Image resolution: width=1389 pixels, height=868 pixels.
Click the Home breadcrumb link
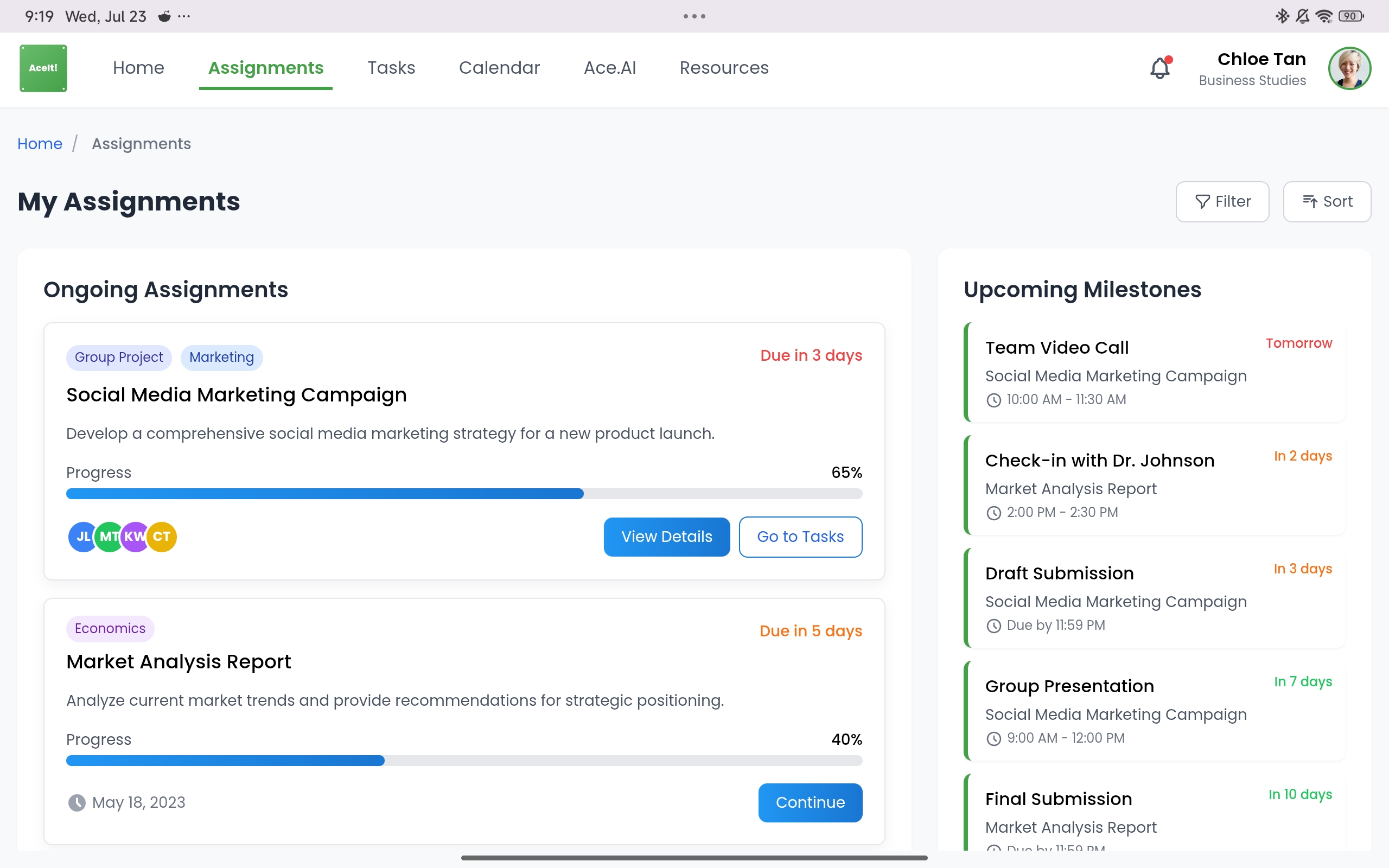[39, 144]
